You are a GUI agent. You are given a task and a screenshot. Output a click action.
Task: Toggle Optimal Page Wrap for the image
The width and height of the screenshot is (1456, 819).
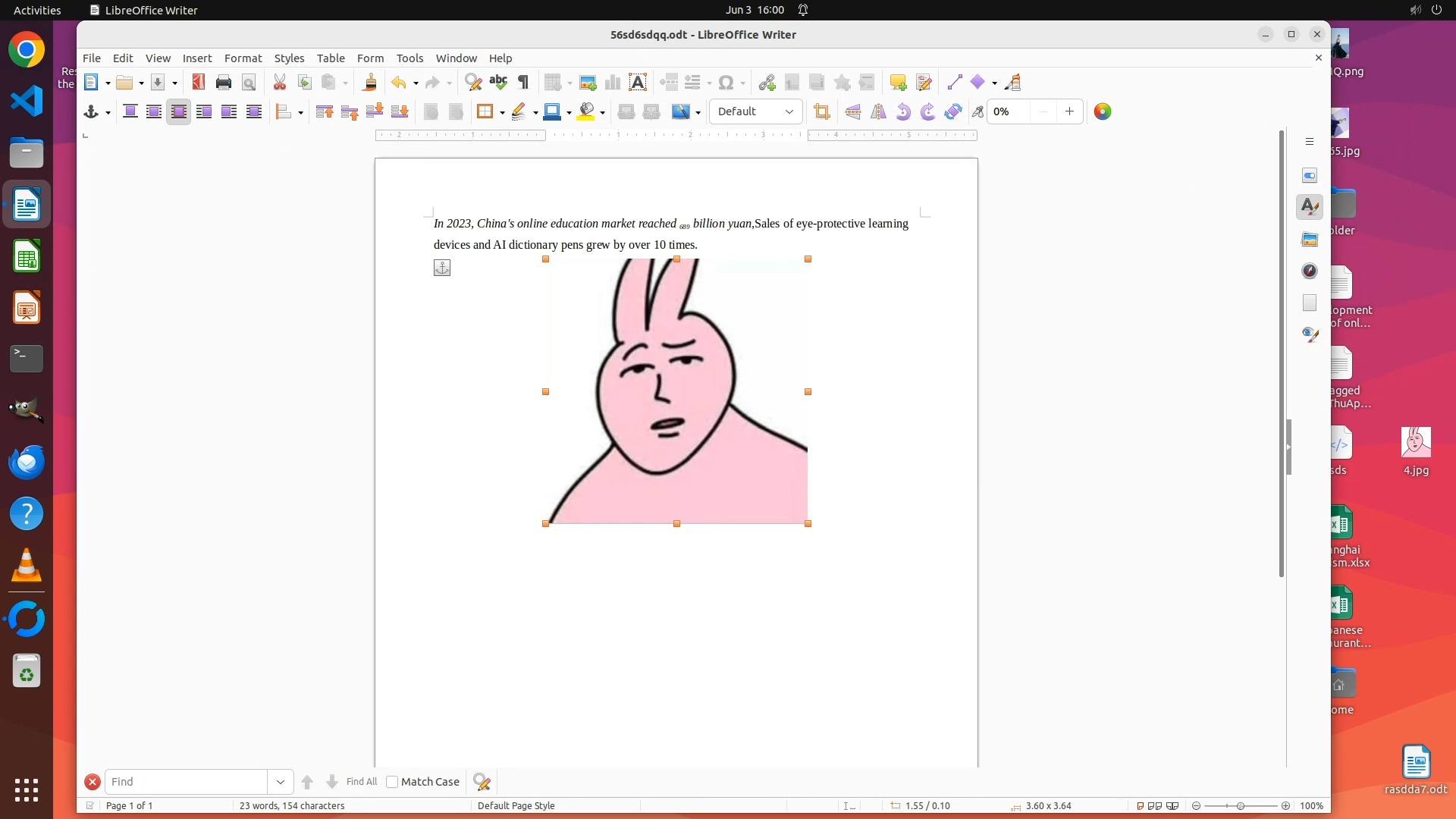[179, 112]
